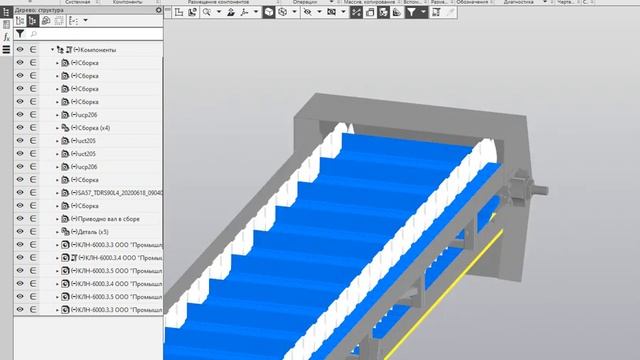Click the layered model icon left of filter
The width and height of the screenshot is (640, 360).
pyautogui.click(x=397, y=12)
